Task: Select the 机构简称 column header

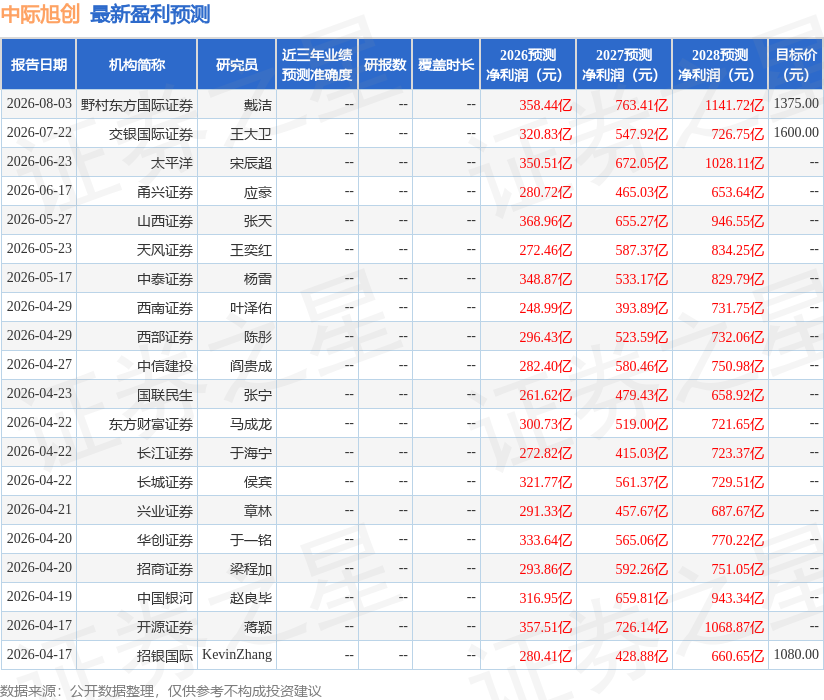Action: 137,65
